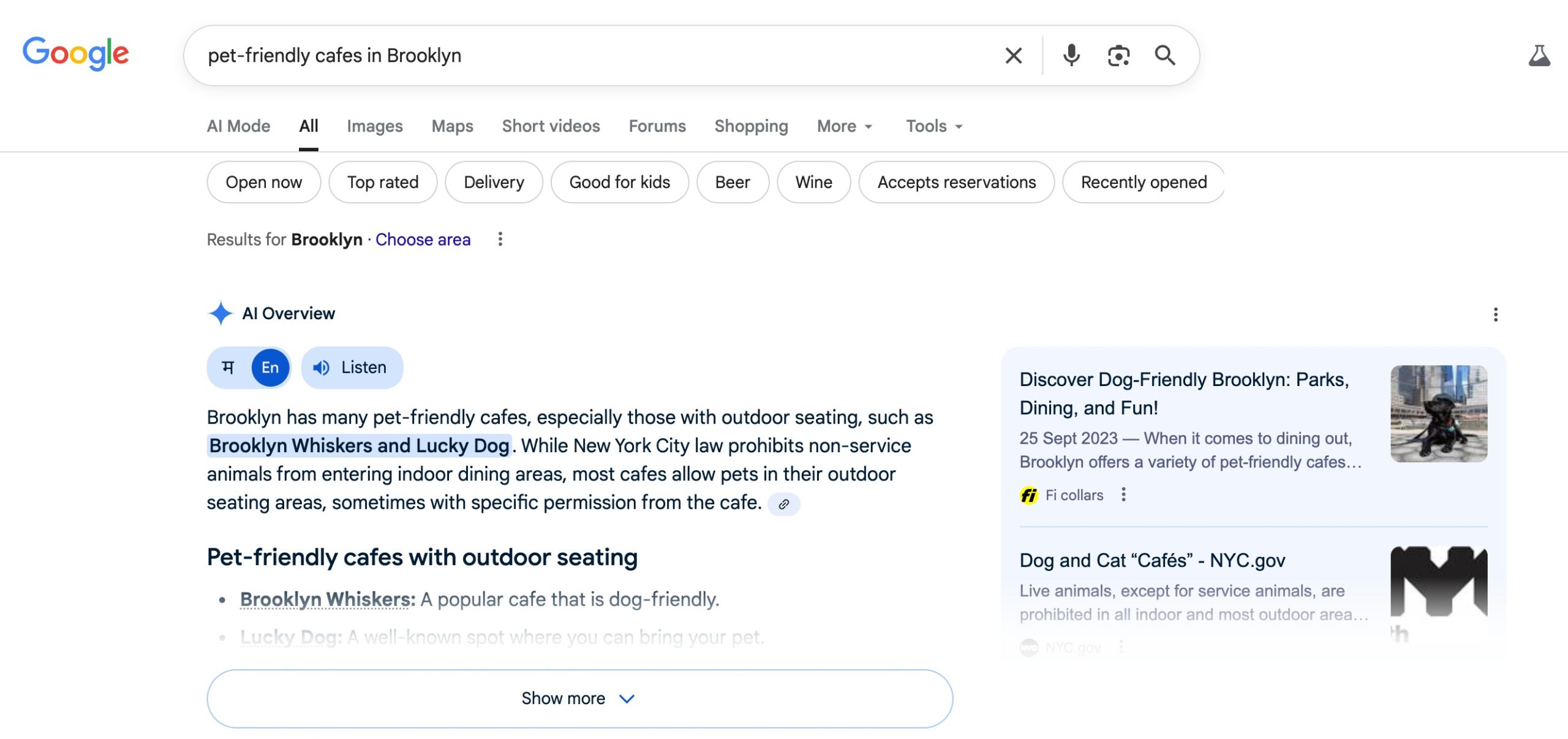1568x739 pixels.
Task: Open Google Lens image search icon
Action: point(1118,56)
